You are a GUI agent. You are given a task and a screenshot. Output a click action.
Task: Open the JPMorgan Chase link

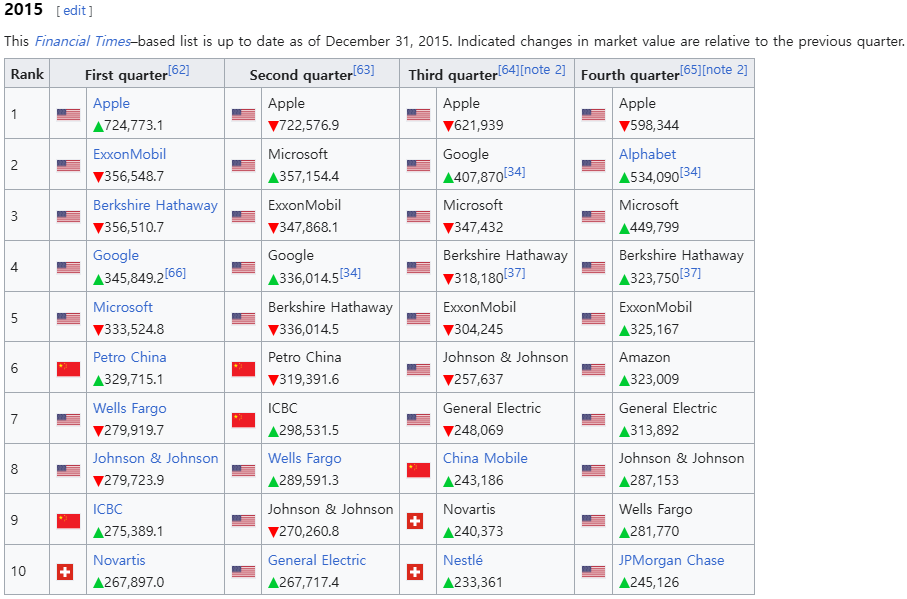click(x=672, y=560)
